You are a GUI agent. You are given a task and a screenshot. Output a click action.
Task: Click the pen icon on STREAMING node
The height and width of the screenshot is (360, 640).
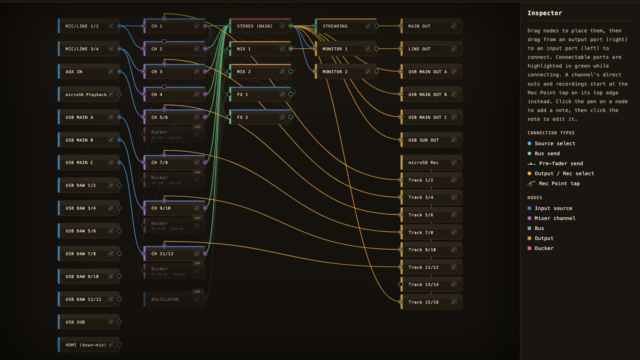(368, 26)
